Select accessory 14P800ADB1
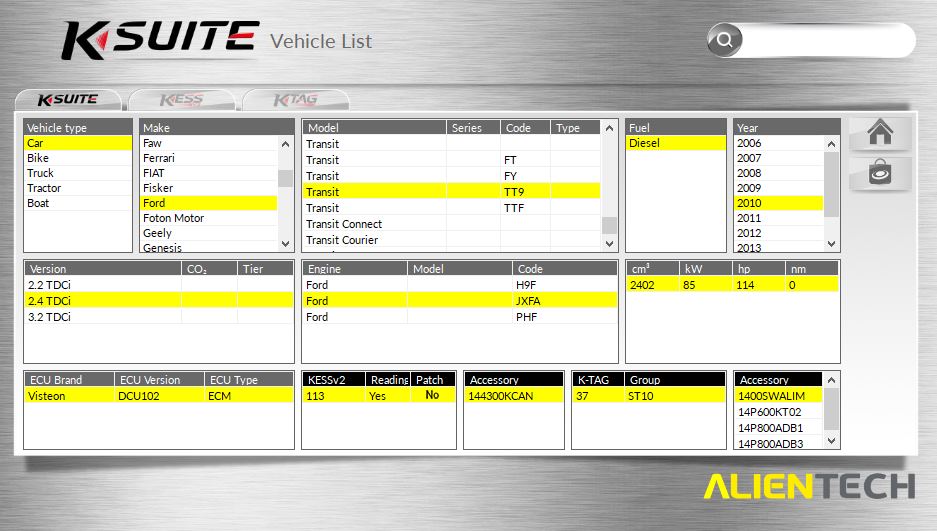Viewport: 937px width, 531px height. pos(779,428)
